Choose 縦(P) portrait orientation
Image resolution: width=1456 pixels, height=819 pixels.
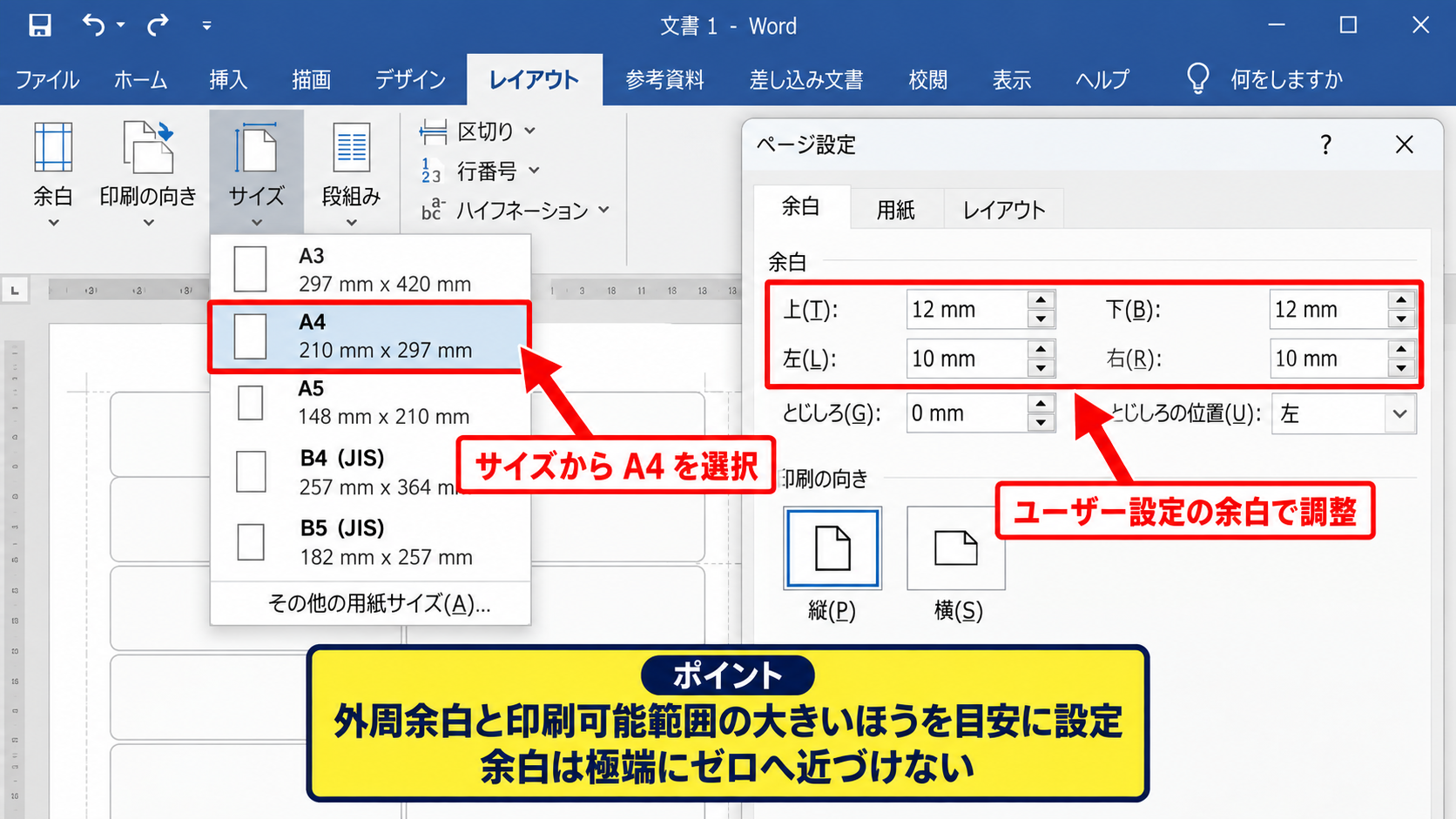click(832, 548)
